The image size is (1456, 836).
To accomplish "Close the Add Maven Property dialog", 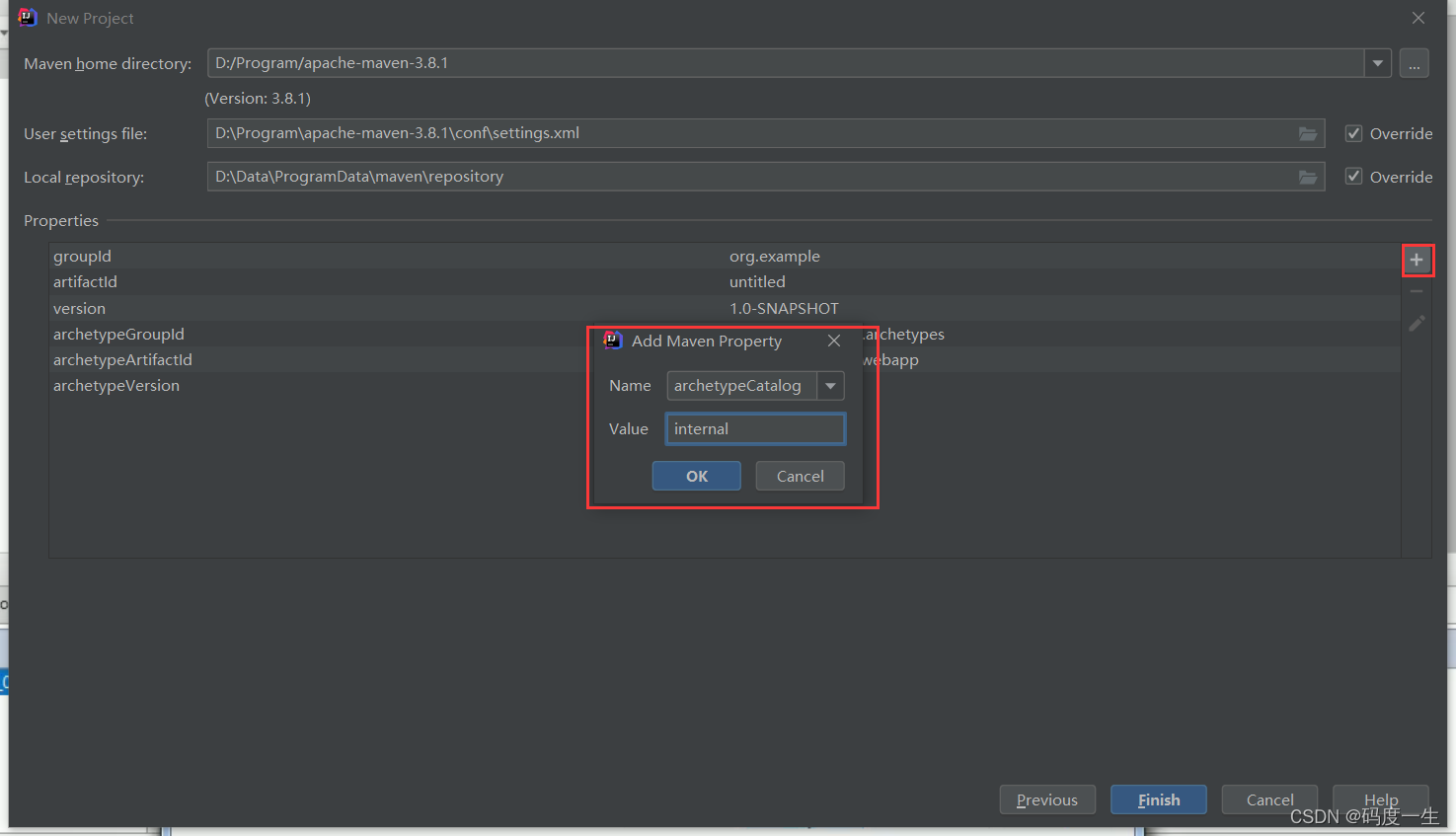I will tap(834, 341).
